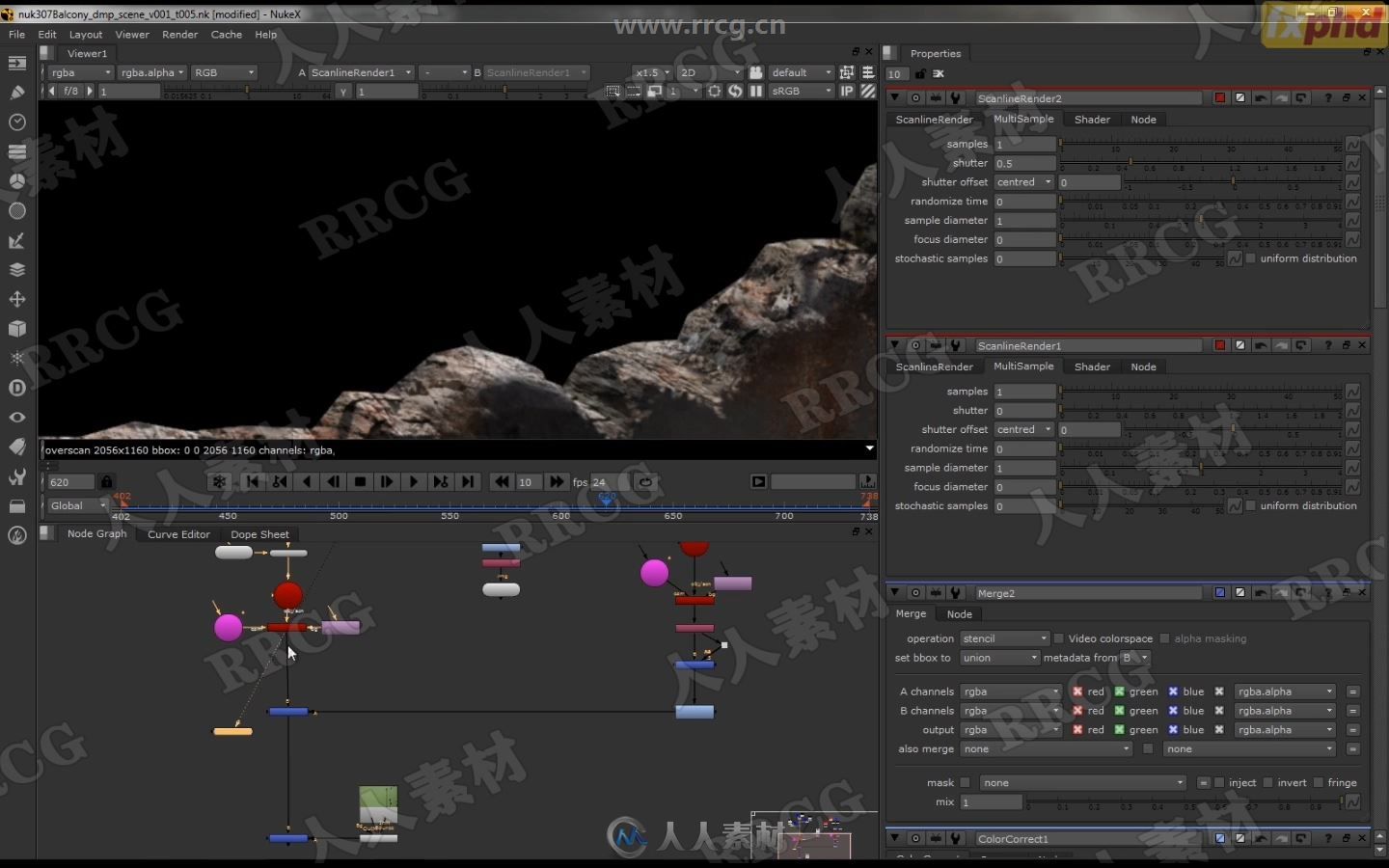
Task: Open Node tab in Merge2 panel
Action: (959, 614)
